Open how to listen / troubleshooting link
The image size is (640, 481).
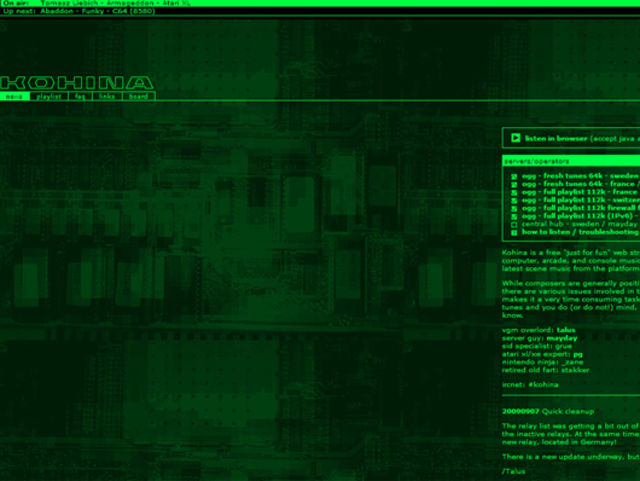tap(580, 232)
